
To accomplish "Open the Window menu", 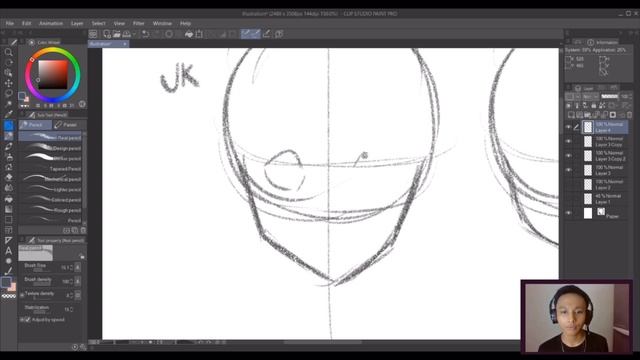I will pos(162,23).
